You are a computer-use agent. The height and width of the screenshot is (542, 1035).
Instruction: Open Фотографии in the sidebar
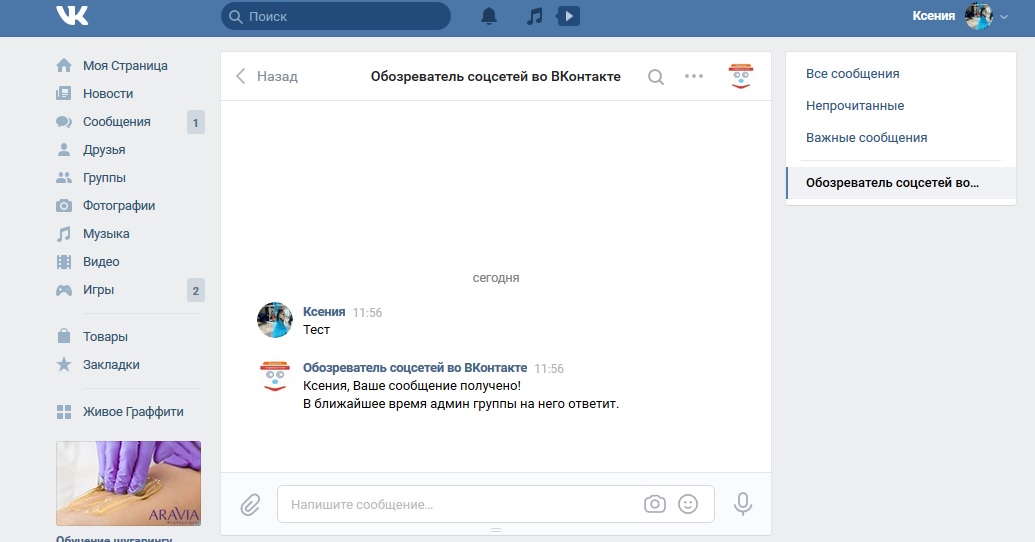tap(119, 205)
